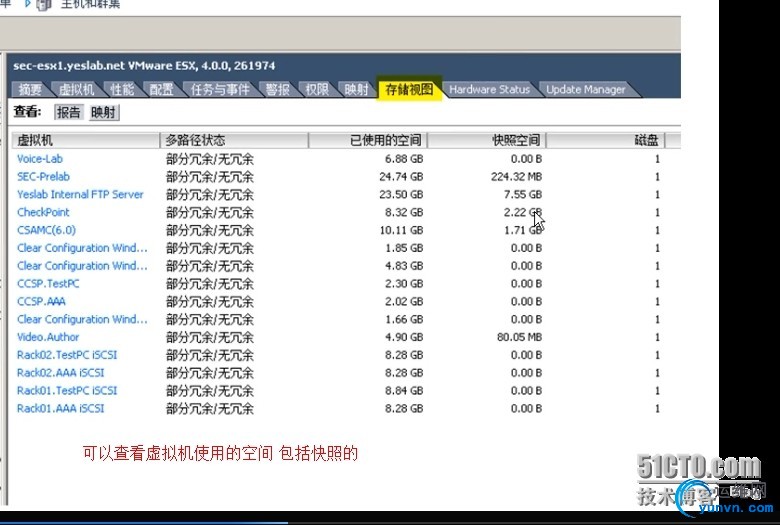Select the 2.02 GB used space cell
Viewport: 780px width, 525px height.
click(404, 302)
